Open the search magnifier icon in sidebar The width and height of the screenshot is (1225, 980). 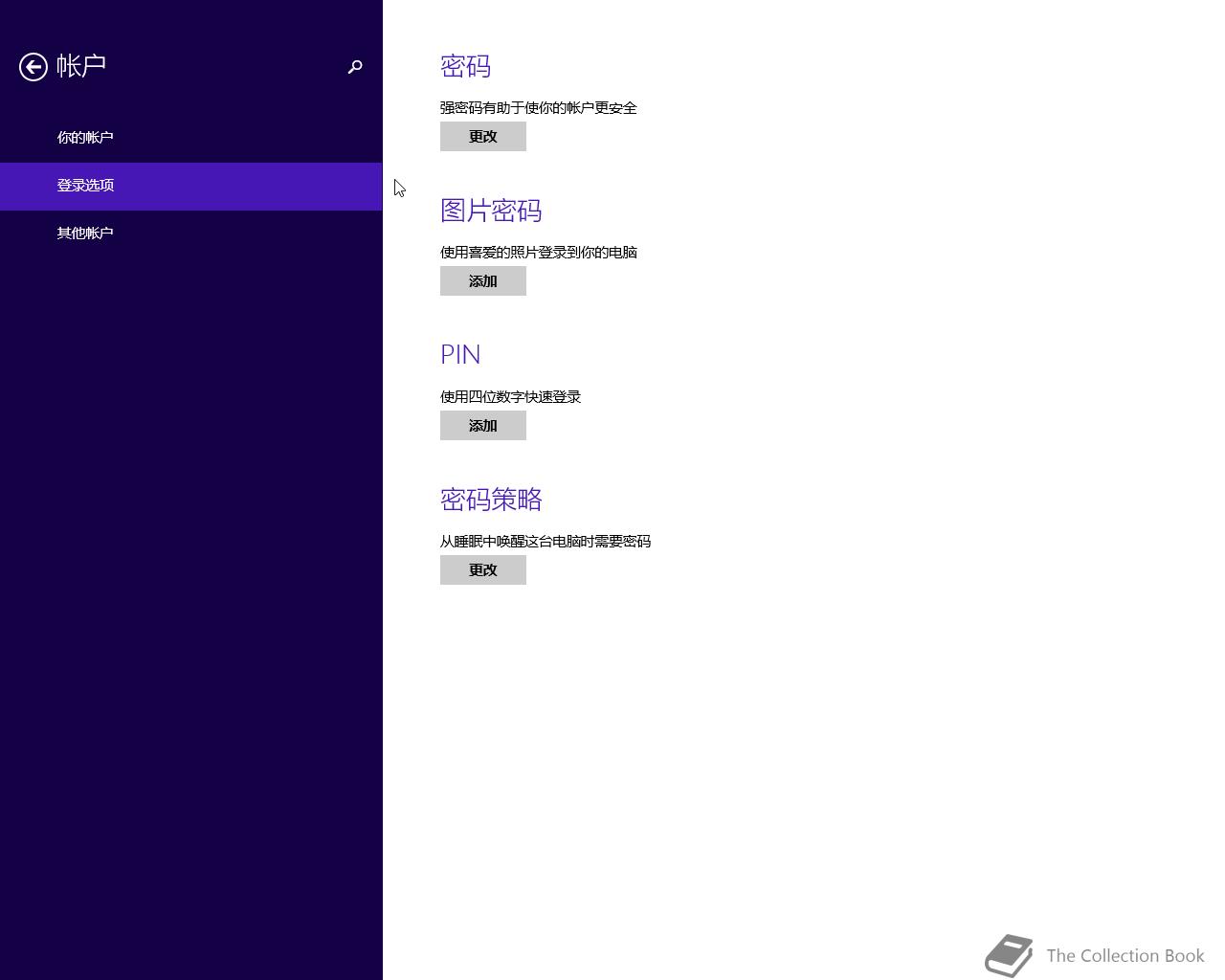coord(355,67)
